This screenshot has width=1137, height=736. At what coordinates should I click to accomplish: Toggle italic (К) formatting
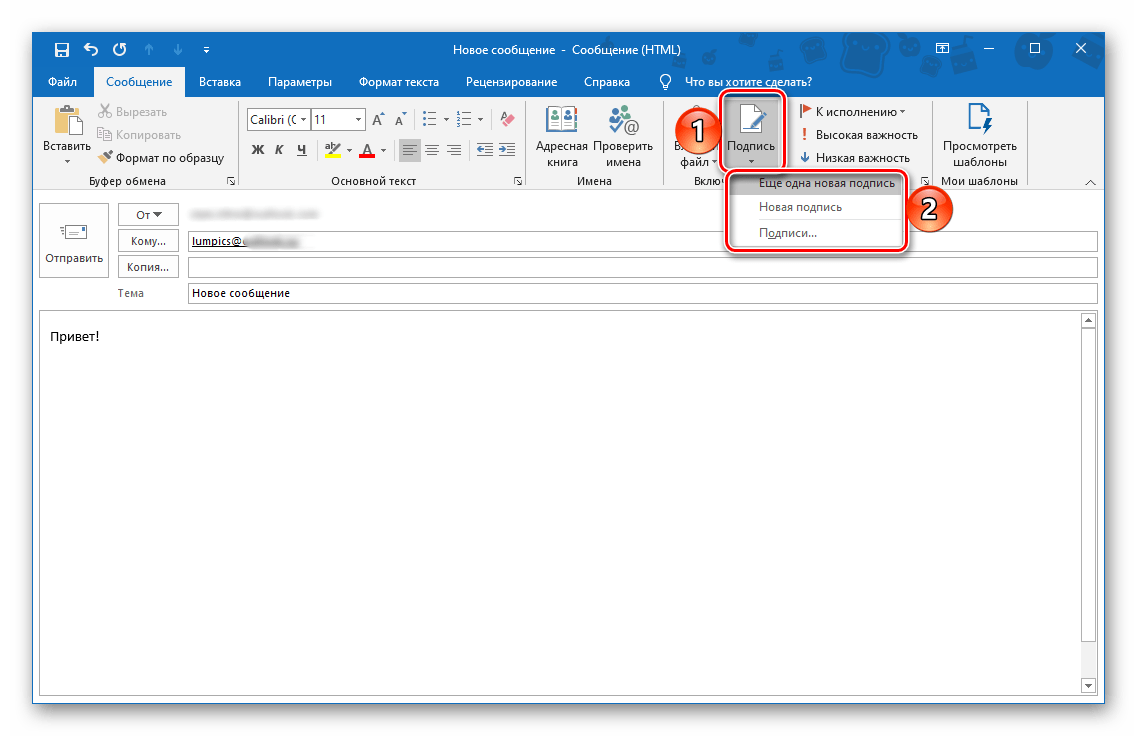pyautogui.click(x=279, y=150)
